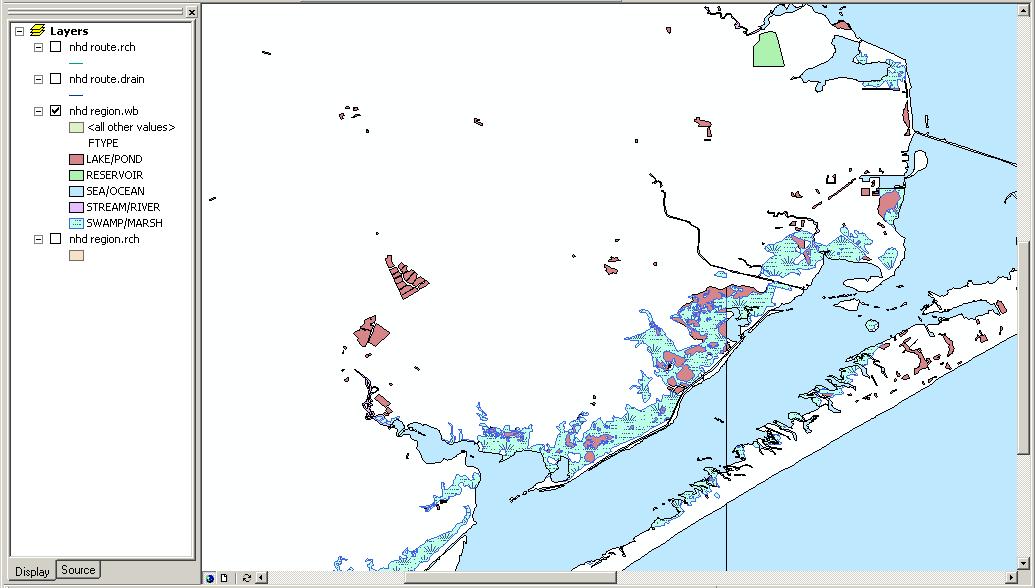
Task: Collapse the nhd region.wb legend
Action: coord(38,111)
